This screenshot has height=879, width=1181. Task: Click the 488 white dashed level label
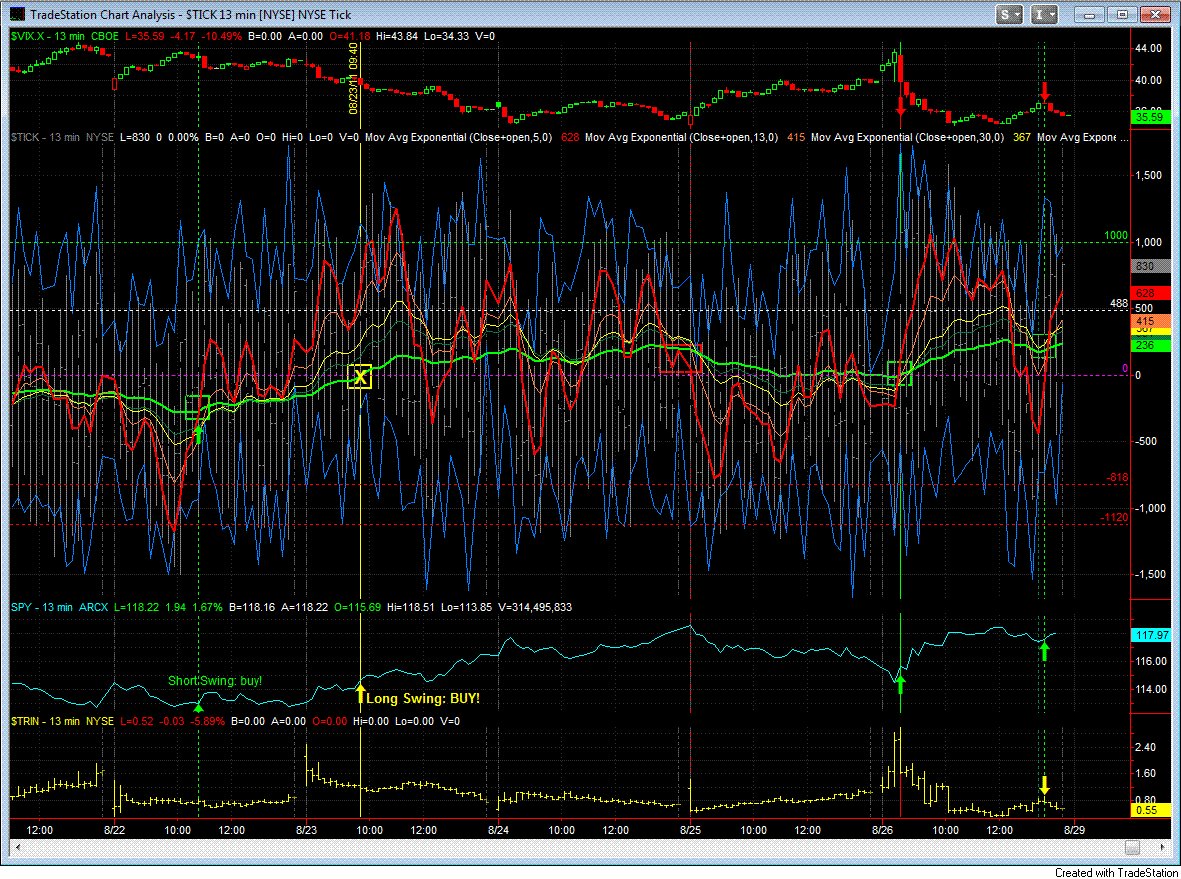click(1119, 304)
